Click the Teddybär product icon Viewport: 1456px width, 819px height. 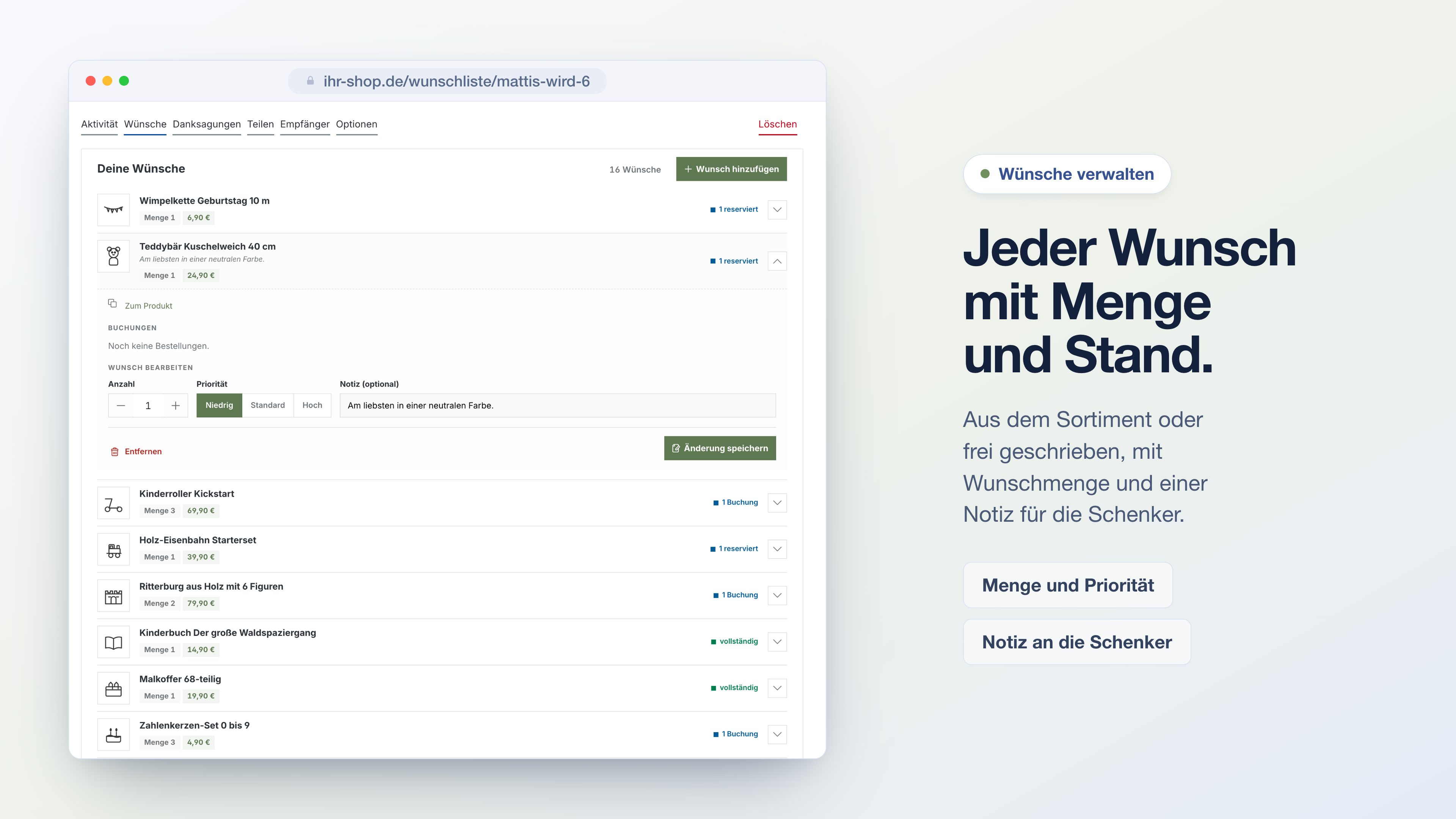tap(114, 256)
